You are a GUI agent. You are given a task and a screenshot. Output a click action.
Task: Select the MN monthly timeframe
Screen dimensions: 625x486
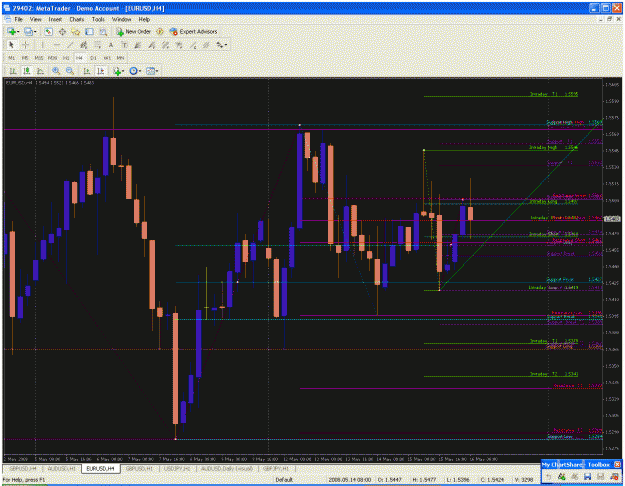click(x=120, y=58)
